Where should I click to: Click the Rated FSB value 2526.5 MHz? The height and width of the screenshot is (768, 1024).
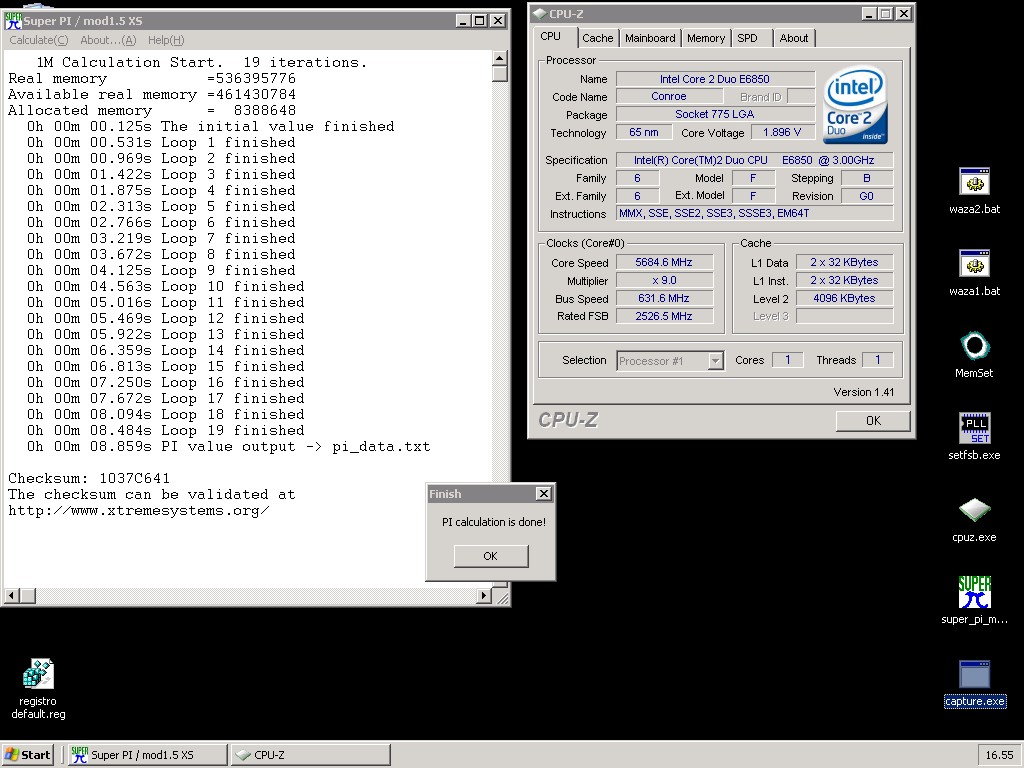(664, 316)
